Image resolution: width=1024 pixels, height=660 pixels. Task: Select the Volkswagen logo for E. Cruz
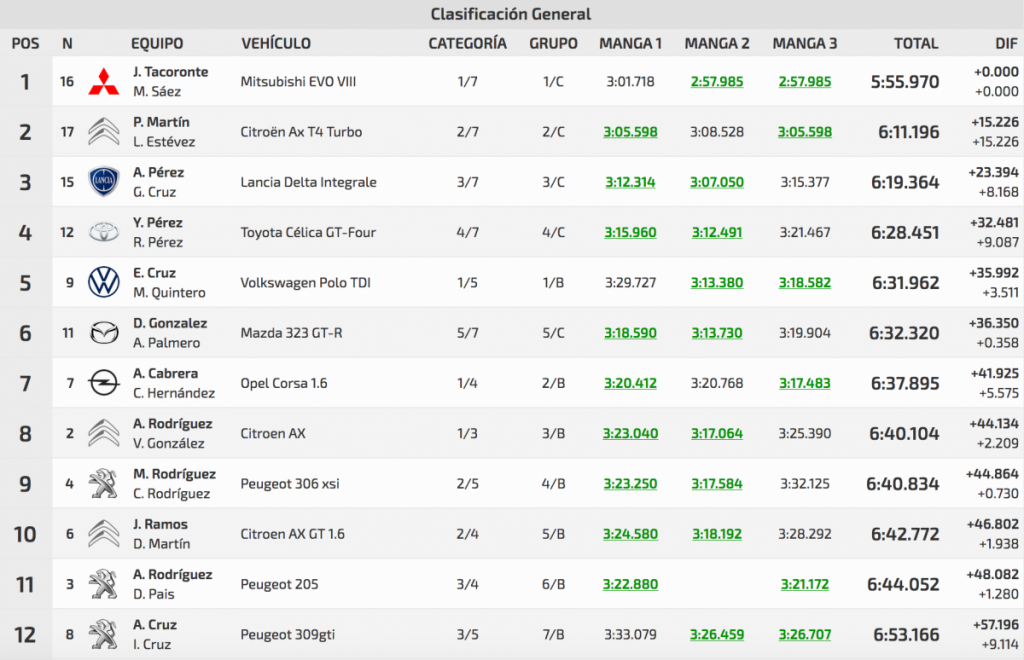click(x=104, y=283)
